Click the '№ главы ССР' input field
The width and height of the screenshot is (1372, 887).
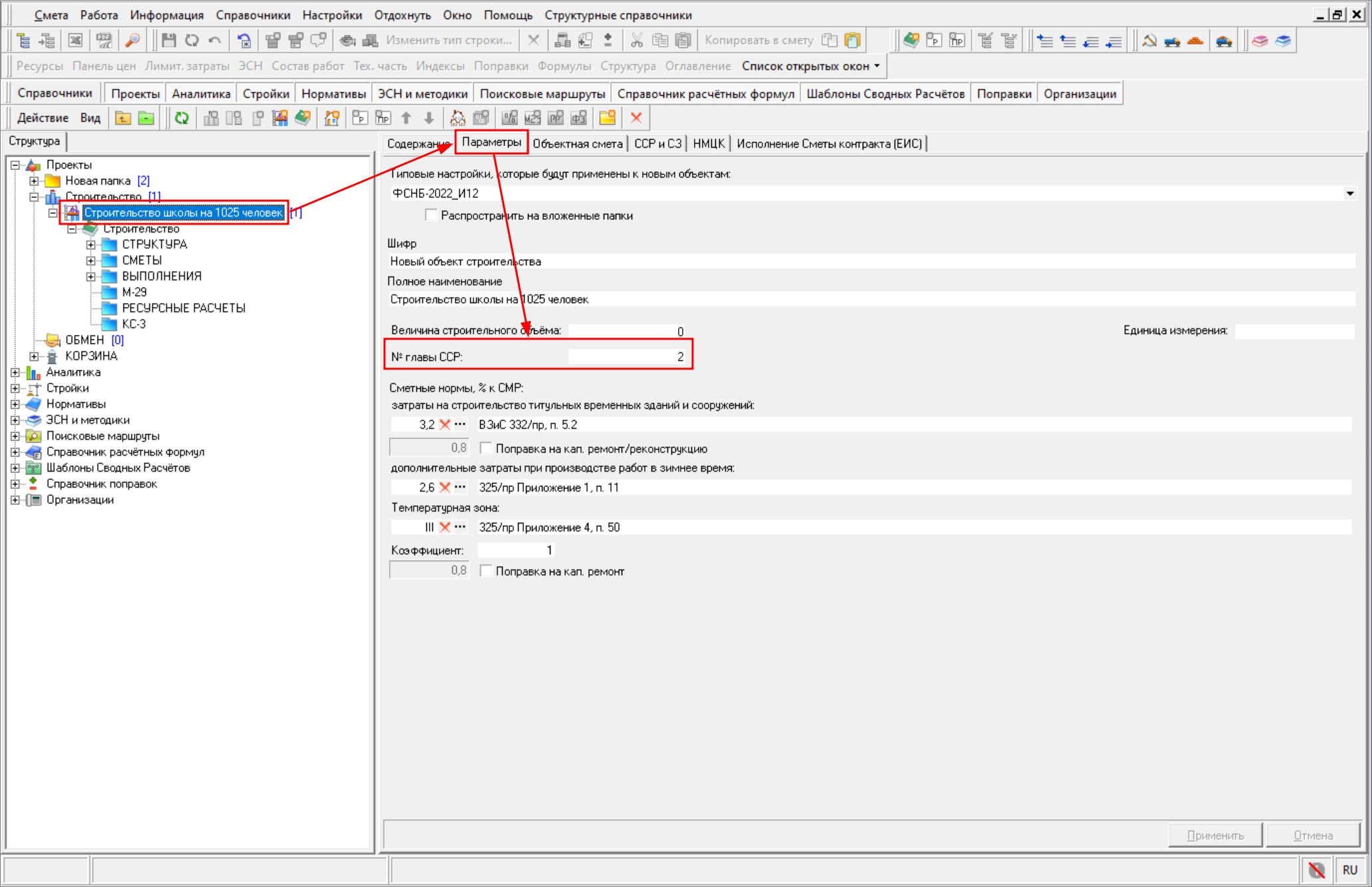626,357
